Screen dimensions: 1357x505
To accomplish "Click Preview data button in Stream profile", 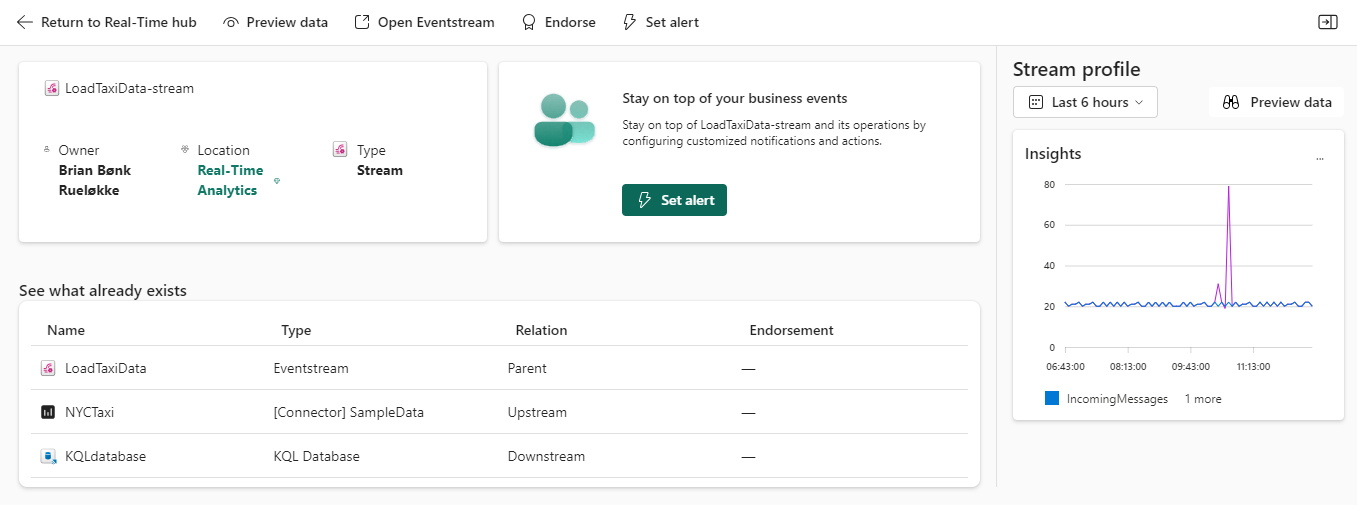I will click(1277, 102).
